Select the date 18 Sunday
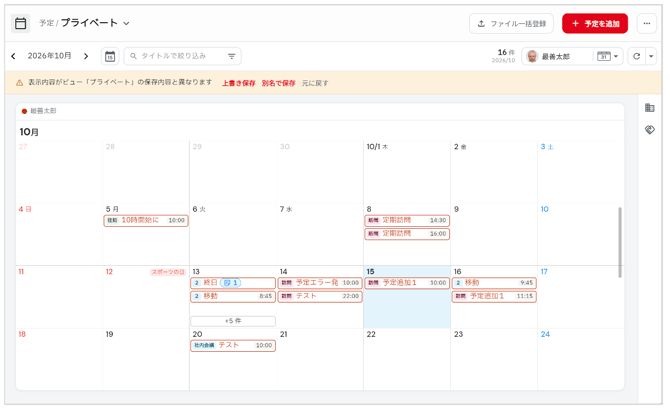Viewport: 670px width, 410px height. (22, 334)
